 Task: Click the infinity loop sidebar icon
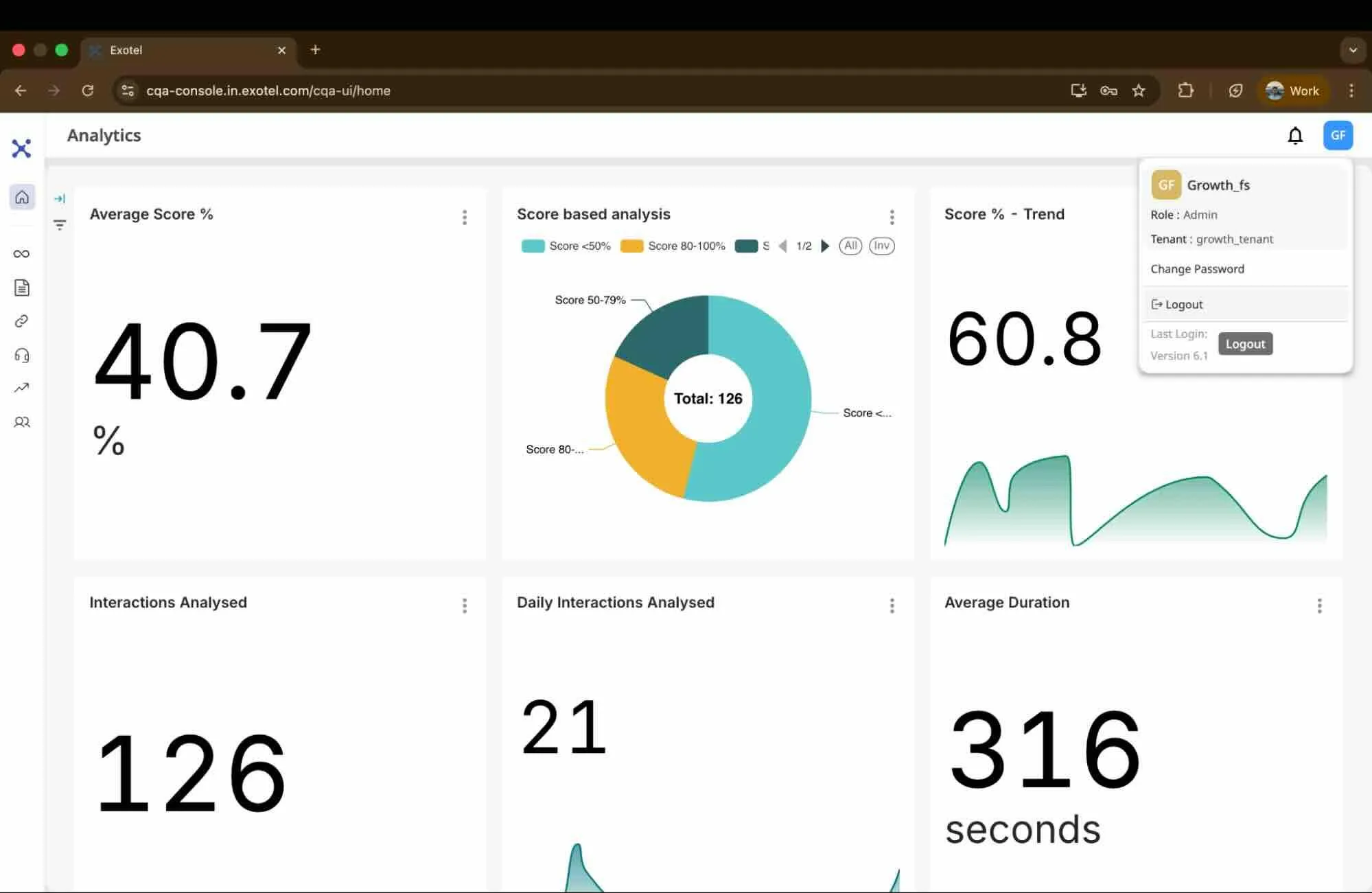pos(22,254)
